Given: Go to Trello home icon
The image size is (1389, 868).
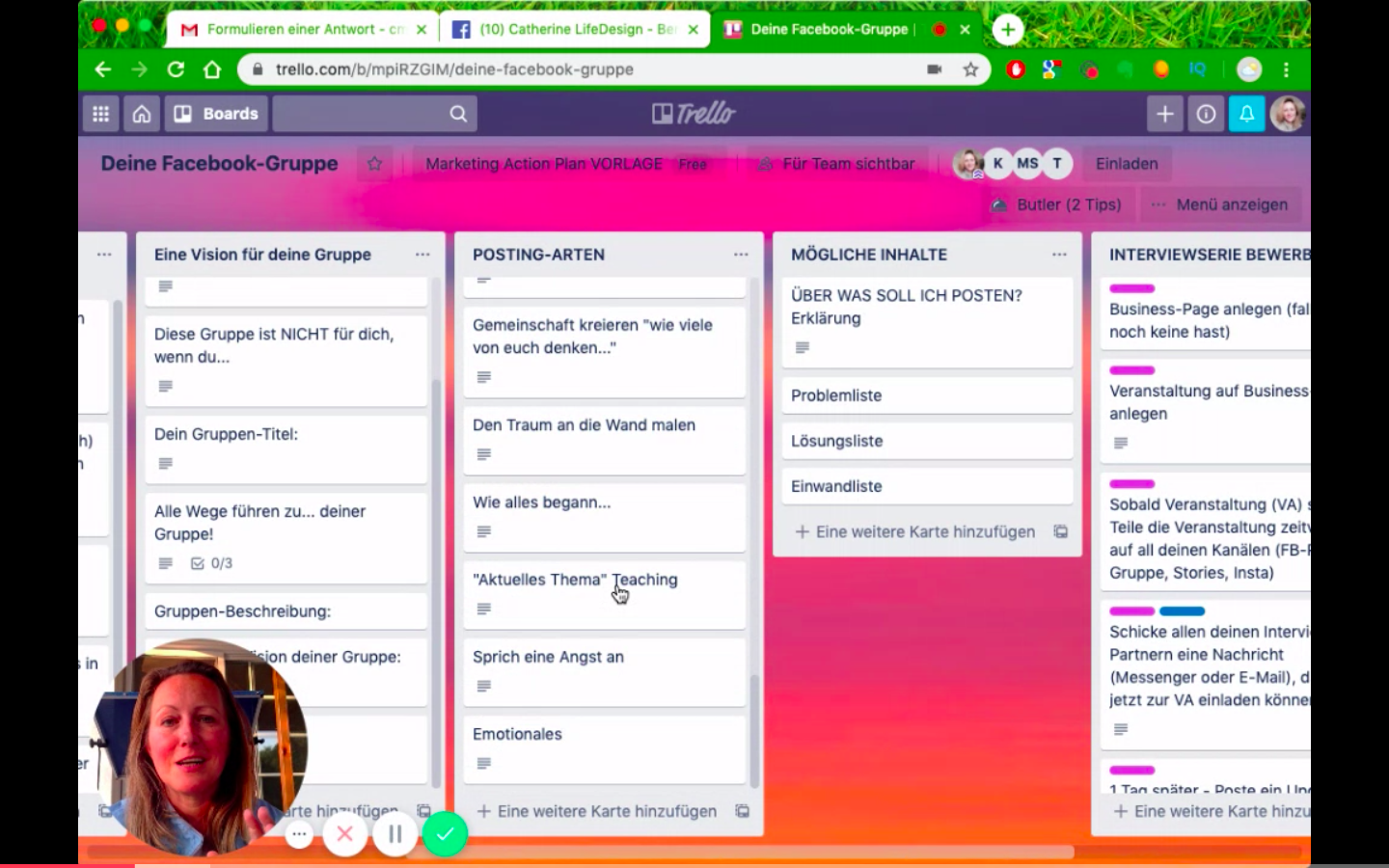Looking at the screenshot, I should pyautogui.click(x=142, y=114).
